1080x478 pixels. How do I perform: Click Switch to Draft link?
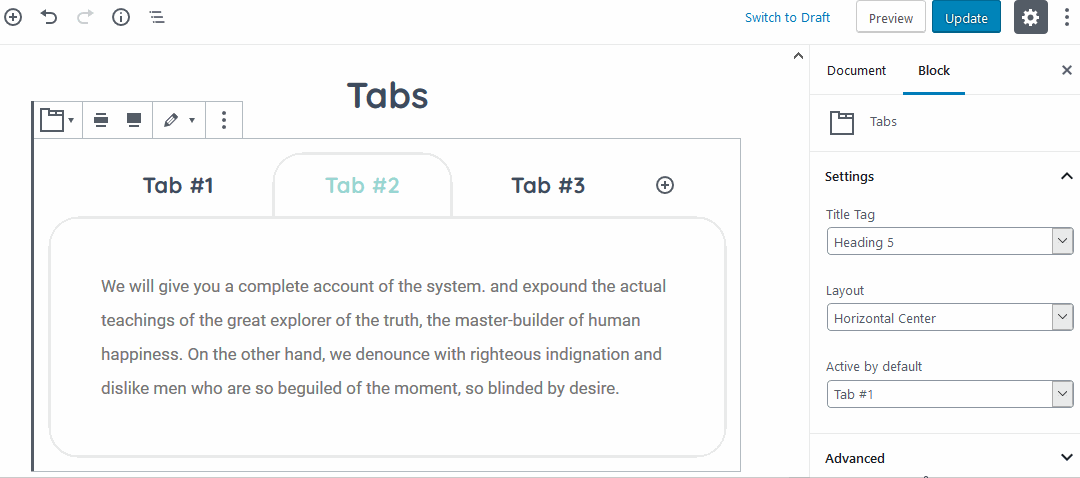coord(787,18)
